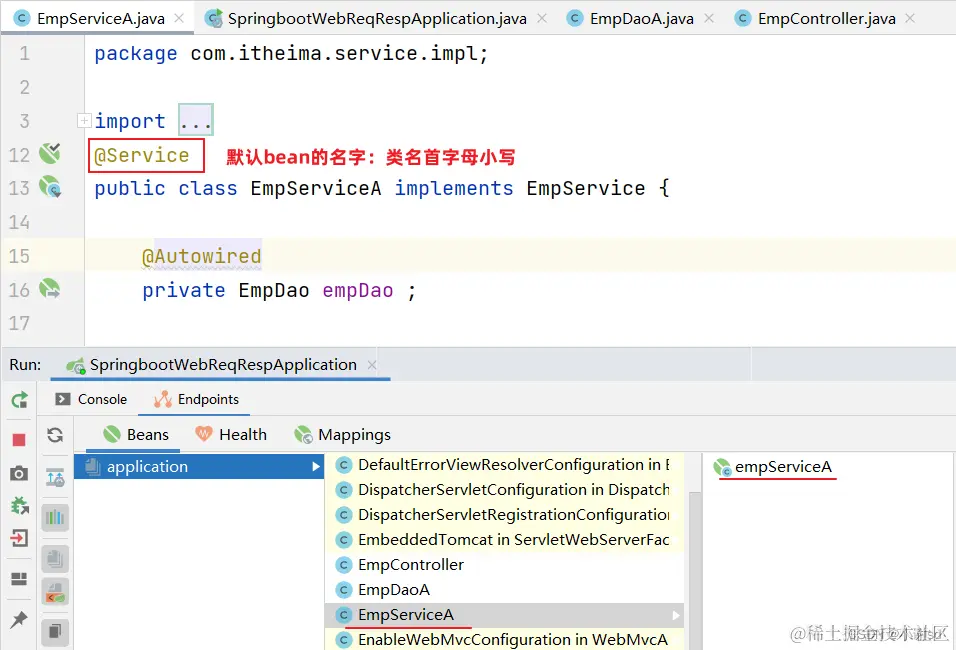Select the EmpDaoA bean
This screenshot has height=650, width=956.
504,590
